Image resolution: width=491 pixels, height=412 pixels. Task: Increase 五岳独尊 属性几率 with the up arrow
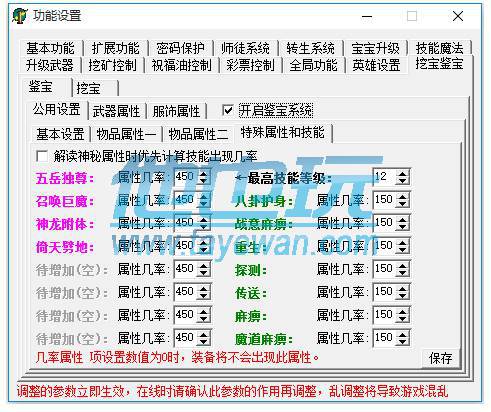[x=203, y=173]
